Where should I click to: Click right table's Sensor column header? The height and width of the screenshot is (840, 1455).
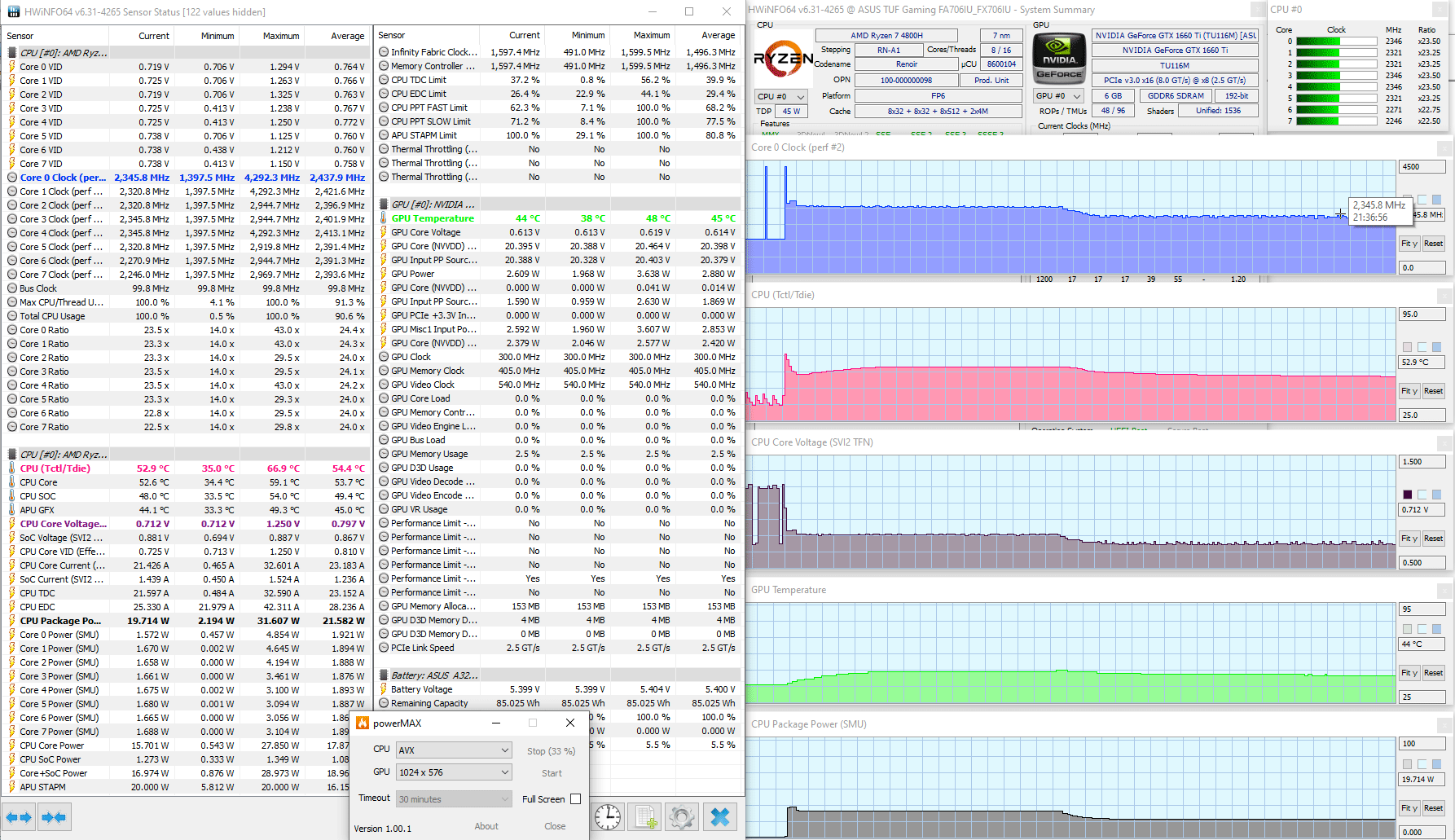[x=427, y=35]
